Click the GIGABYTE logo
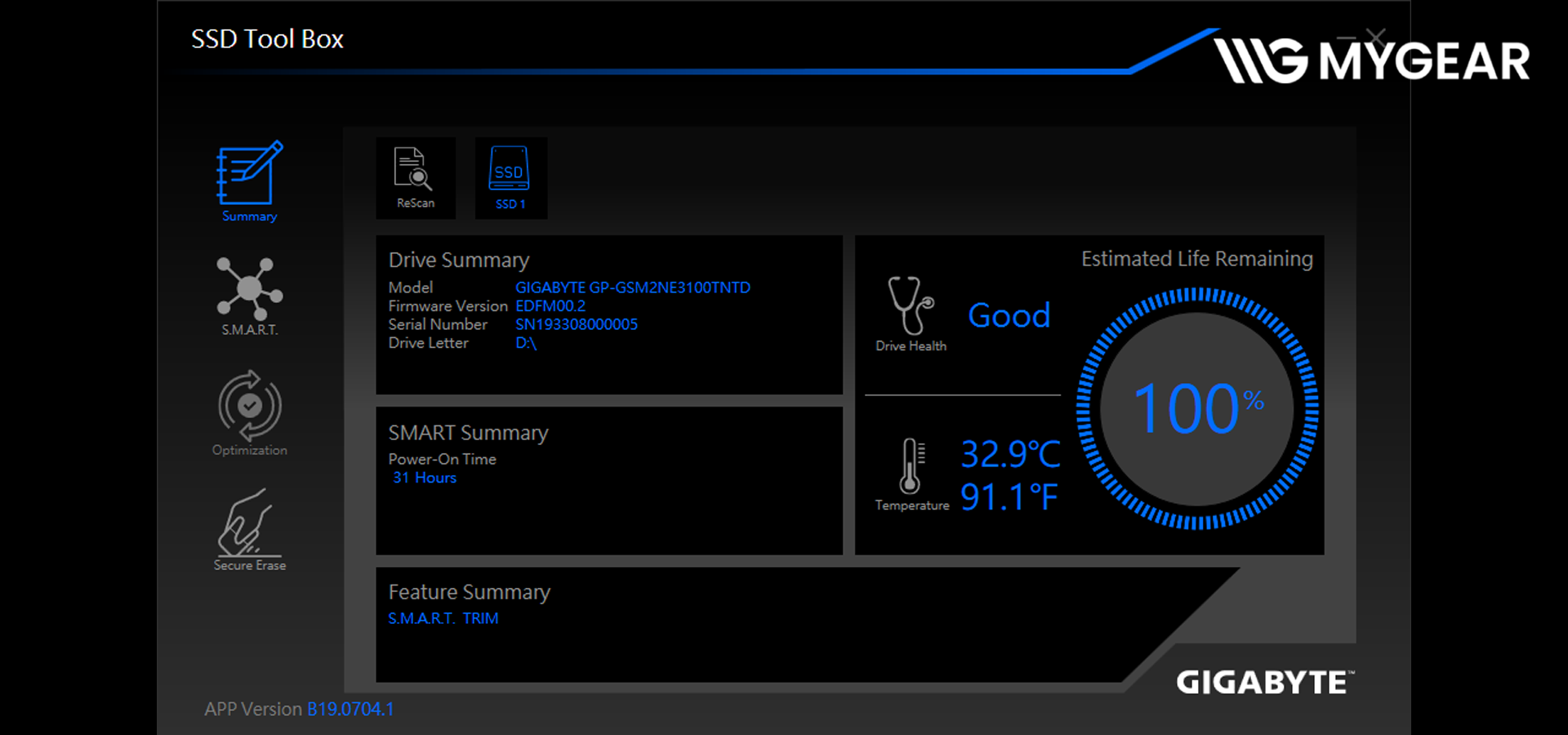Screen dimensions: 1568x735 click(1264, 682)
